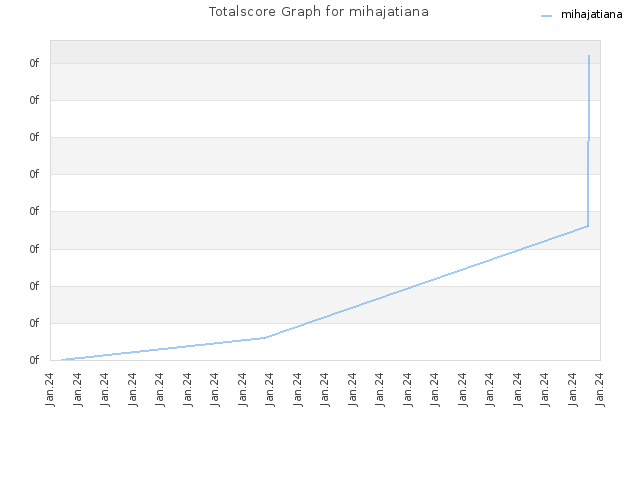The height and width of the screenshot is (480, 640).
Task: Click the blue legend line marker
Action: 547,16
